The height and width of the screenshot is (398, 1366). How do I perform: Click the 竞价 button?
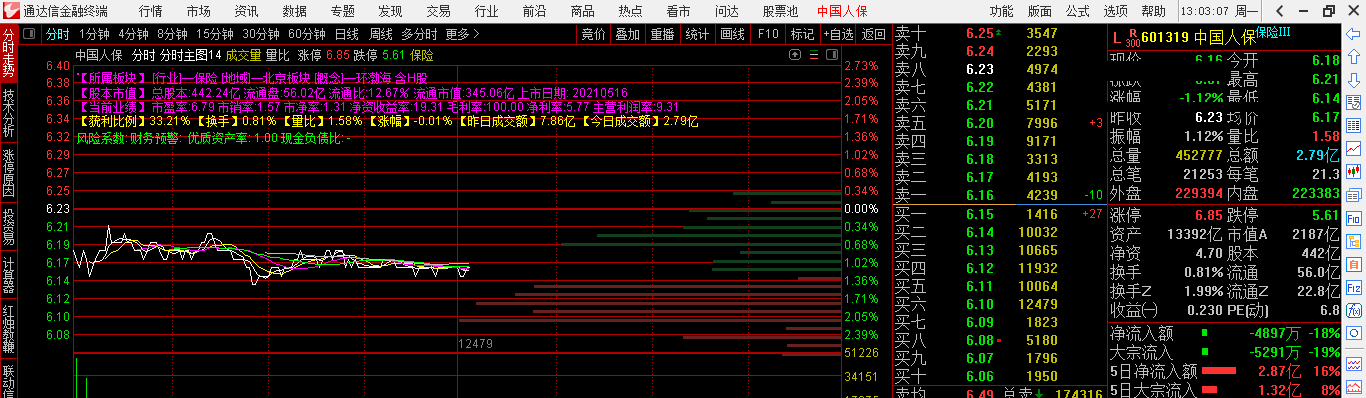(593, 34)
